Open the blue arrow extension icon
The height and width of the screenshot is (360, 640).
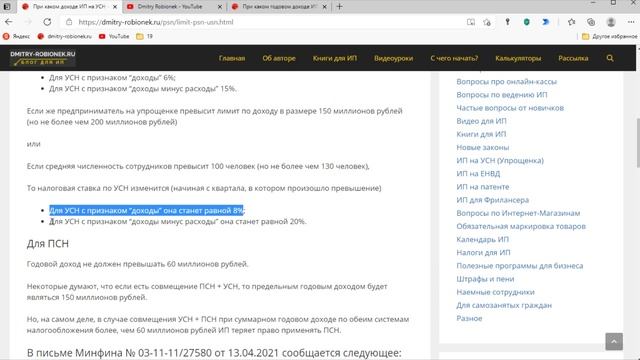pos(546,22)
